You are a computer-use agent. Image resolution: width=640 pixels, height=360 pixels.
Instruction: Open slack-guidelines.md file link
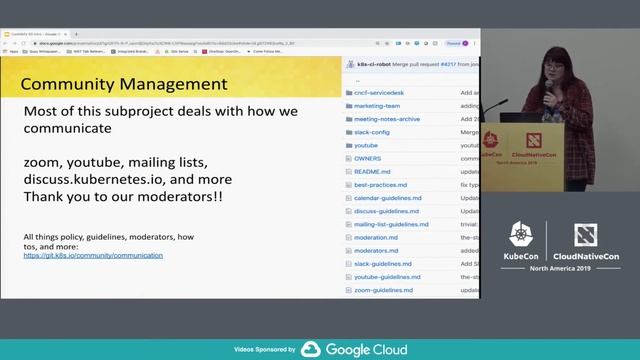[x=383, y=264]
